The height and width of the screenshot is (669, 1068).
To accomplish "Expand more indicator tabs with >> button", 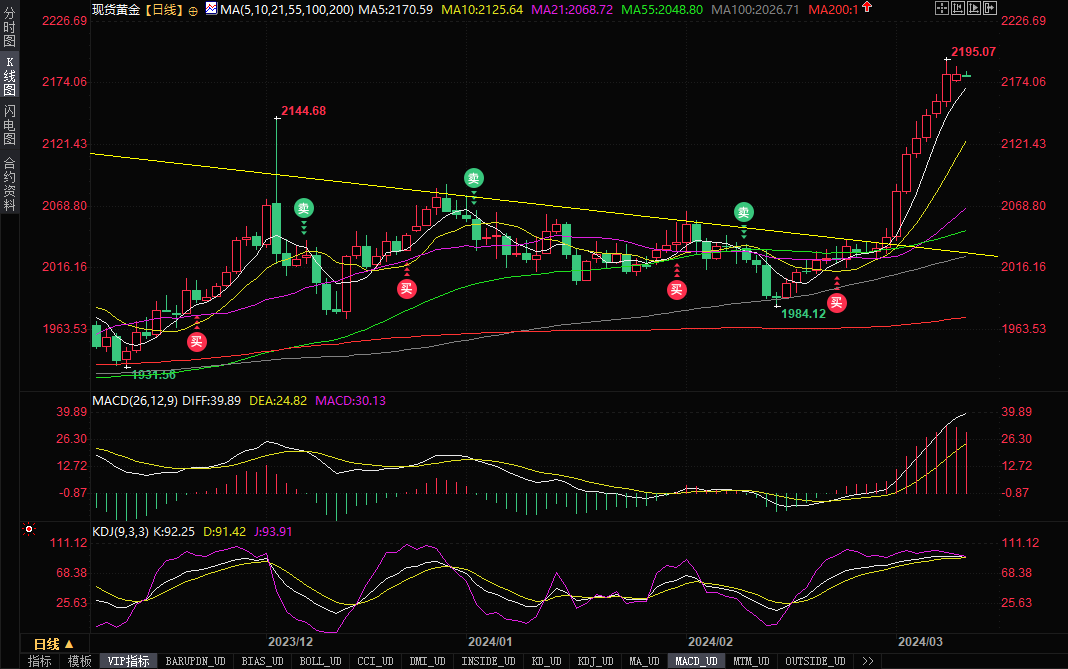I will [866, 661].
